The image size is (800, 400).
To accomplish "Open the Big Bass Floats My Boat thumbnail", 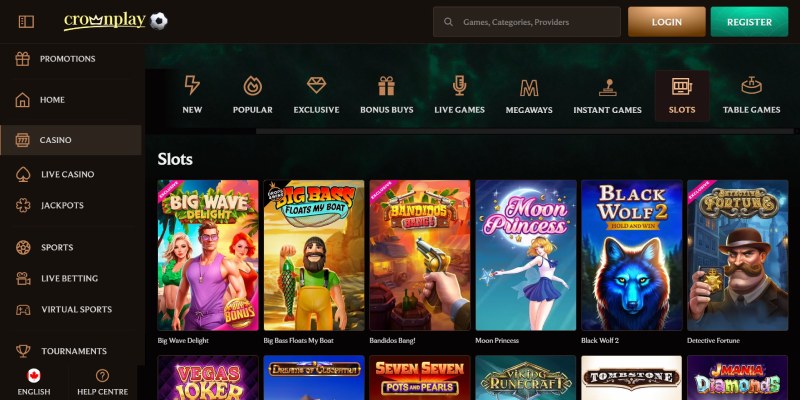I will click(x=314, y=255).
